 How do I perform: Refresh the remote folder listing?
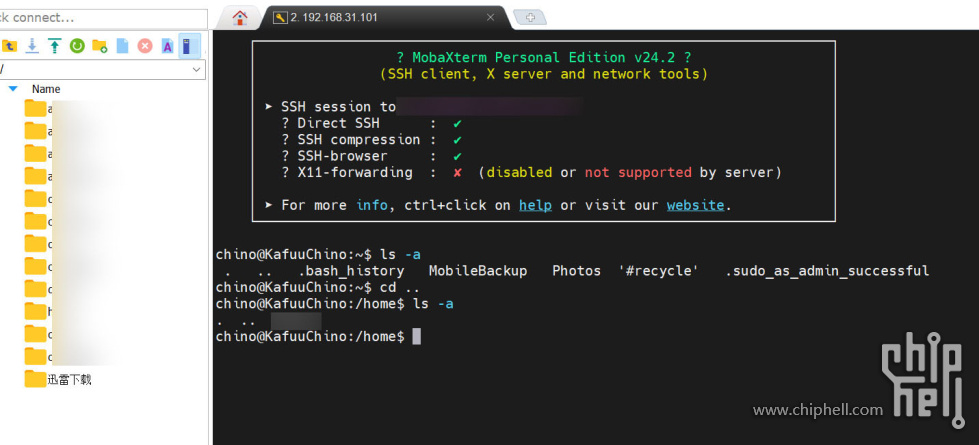[x=77, y=46]
